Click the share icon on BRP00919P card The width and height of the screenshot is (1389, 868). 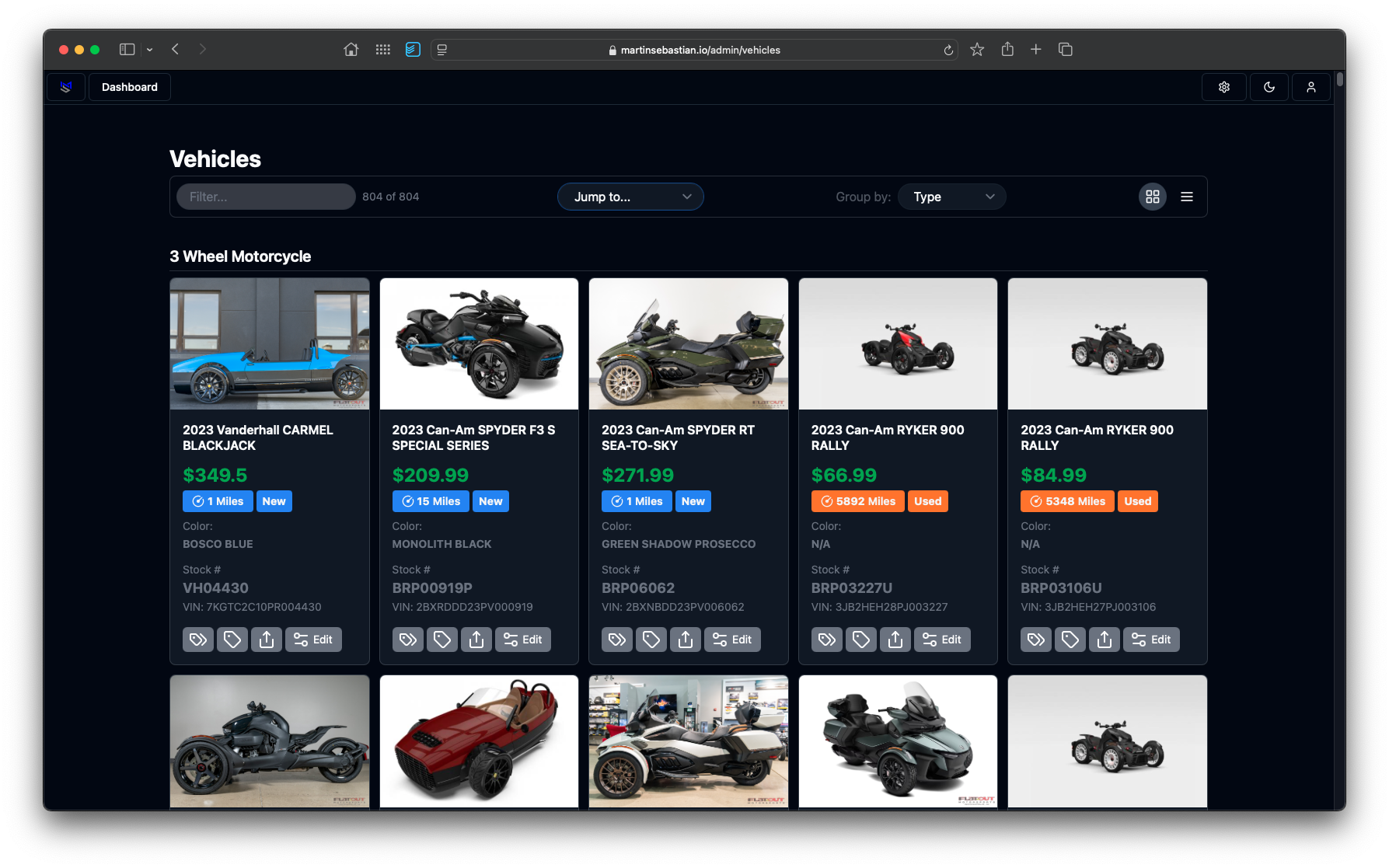point(476,640)
